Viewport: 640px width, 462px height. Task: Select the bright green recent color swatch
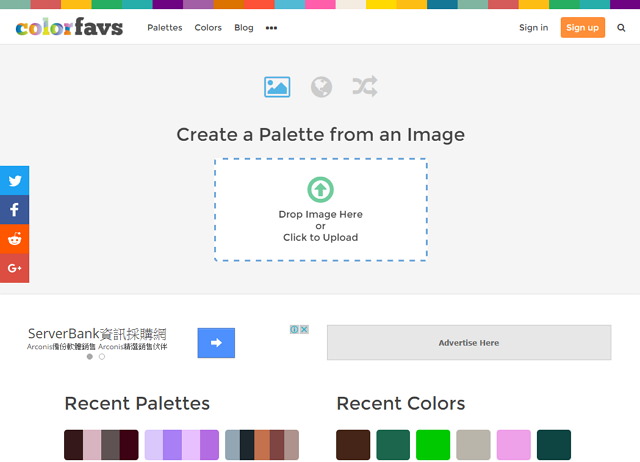pyautogui.click(x=433, y=445)
